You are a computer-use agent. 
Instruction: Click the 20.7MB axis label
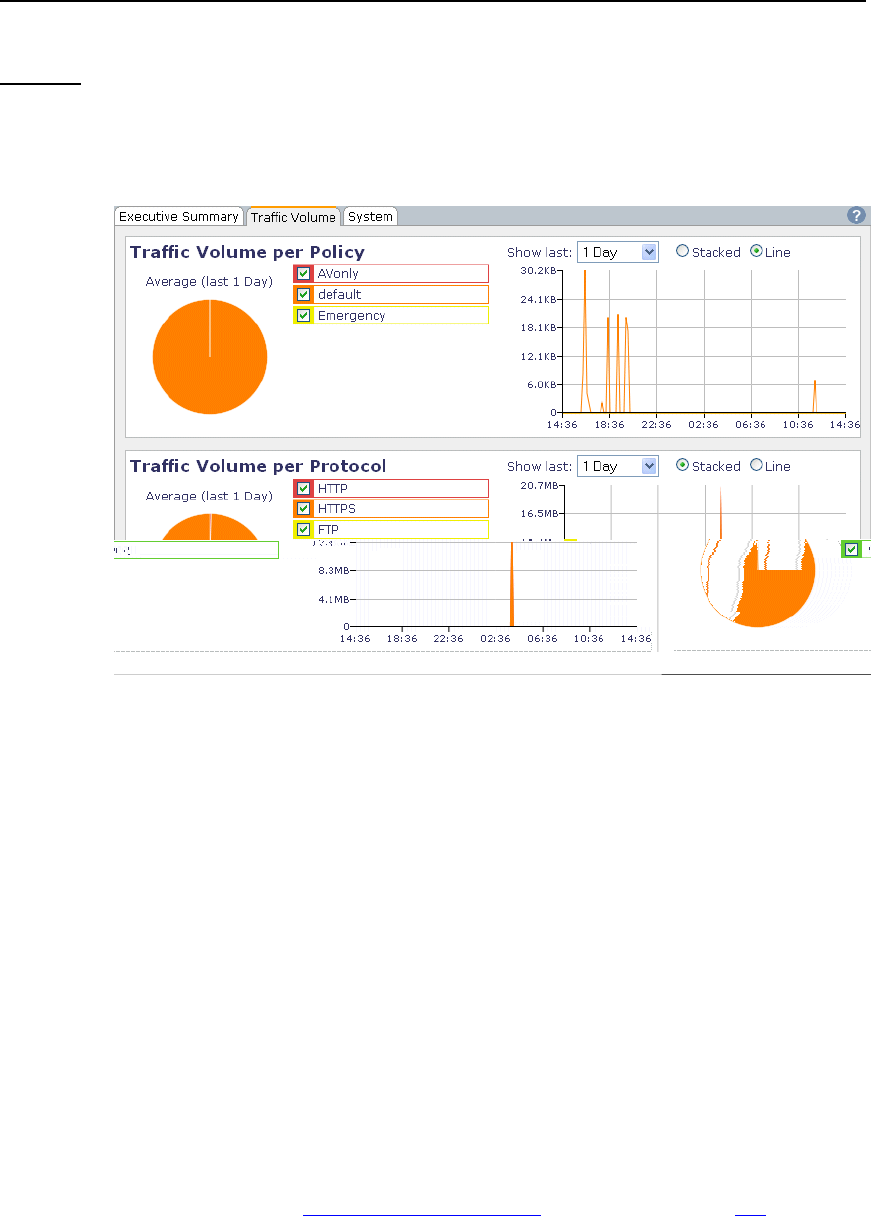(x=538, y=485)
